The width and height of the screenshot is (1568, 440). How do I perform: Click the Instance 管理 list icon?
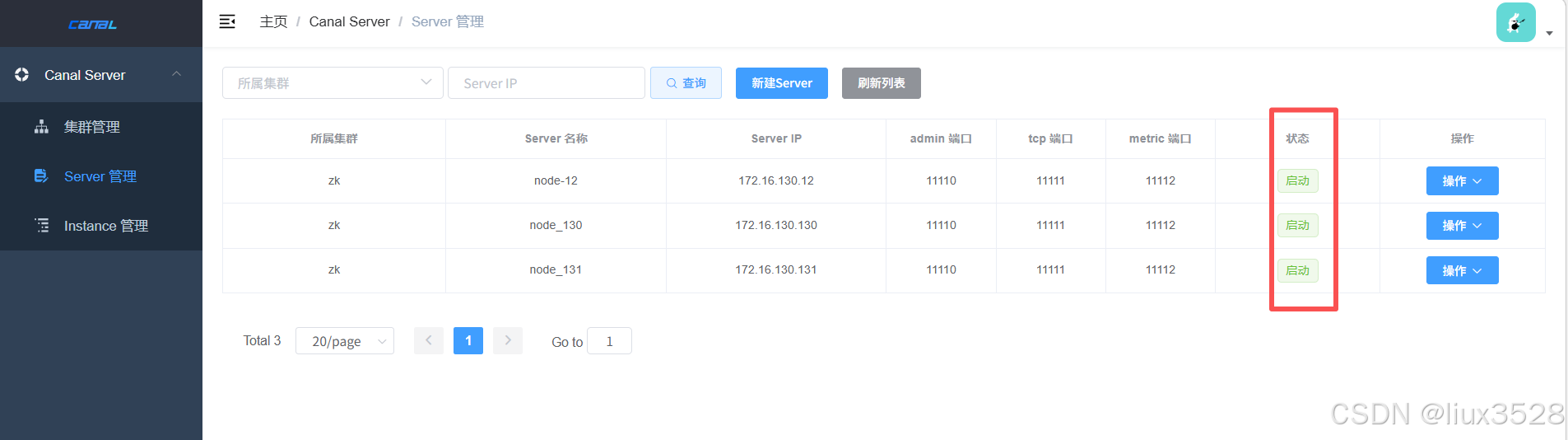[x=41, y=225]
